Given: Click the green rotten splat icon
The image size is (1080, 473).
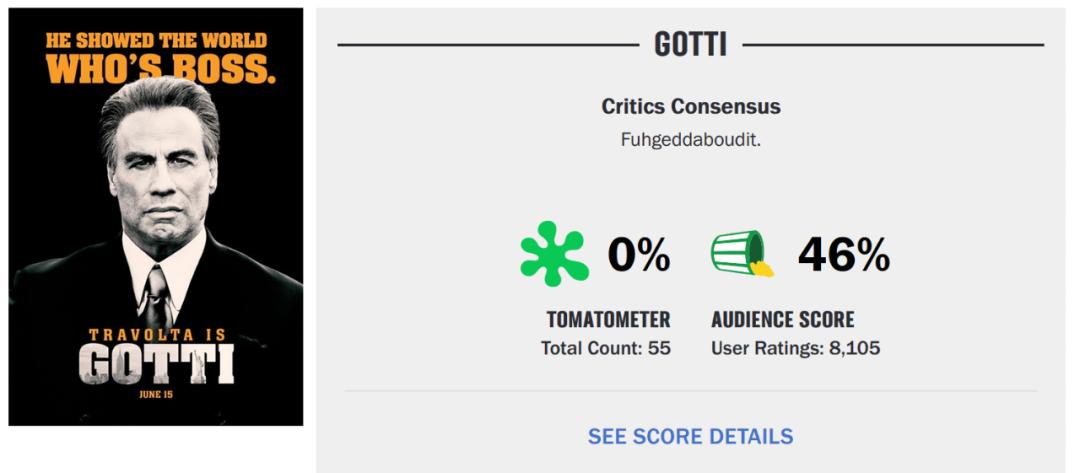Looking at the screenshot, I should [554, 255].
